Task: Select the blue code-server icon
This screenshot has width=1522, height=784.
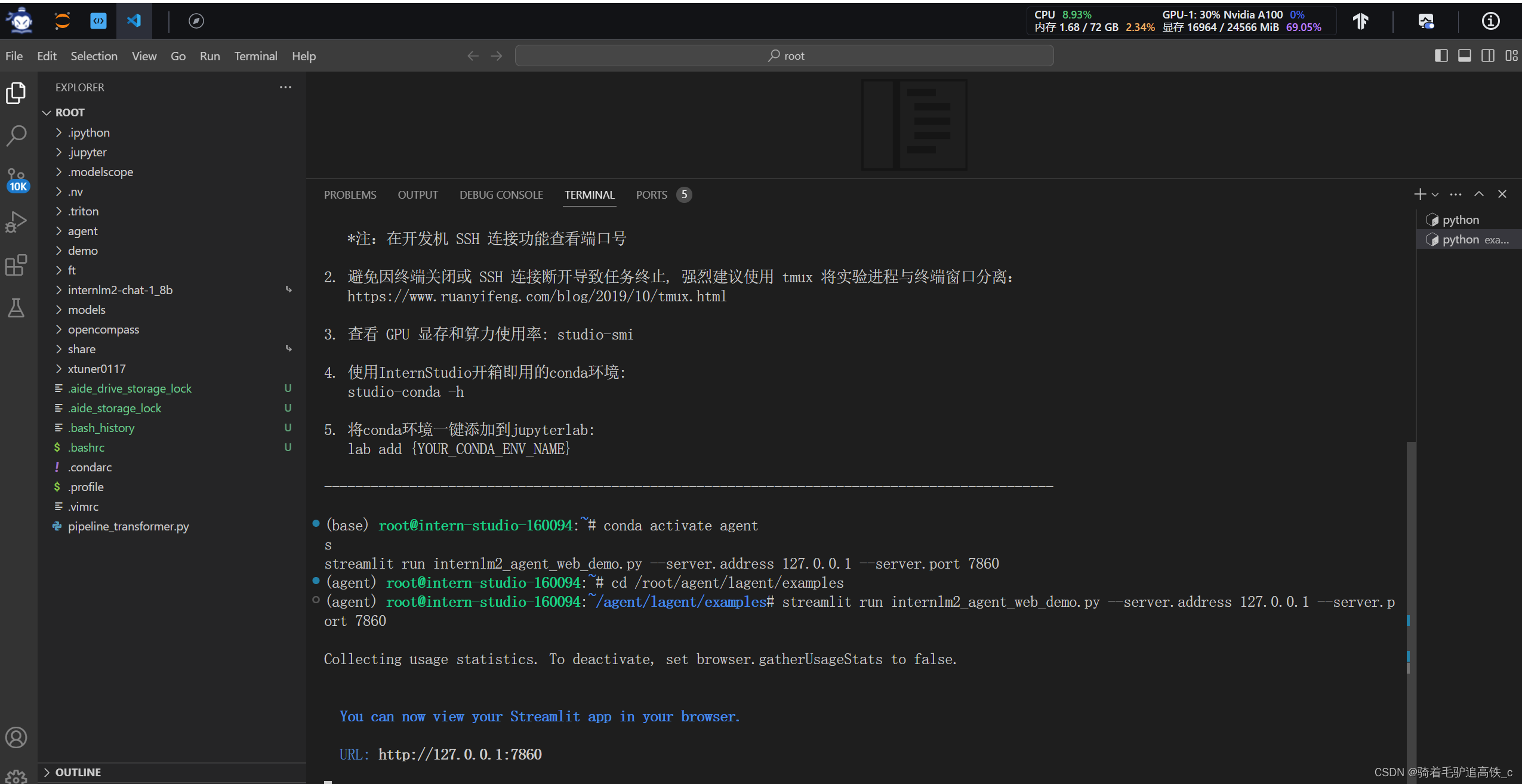Action: click(98, 20)
